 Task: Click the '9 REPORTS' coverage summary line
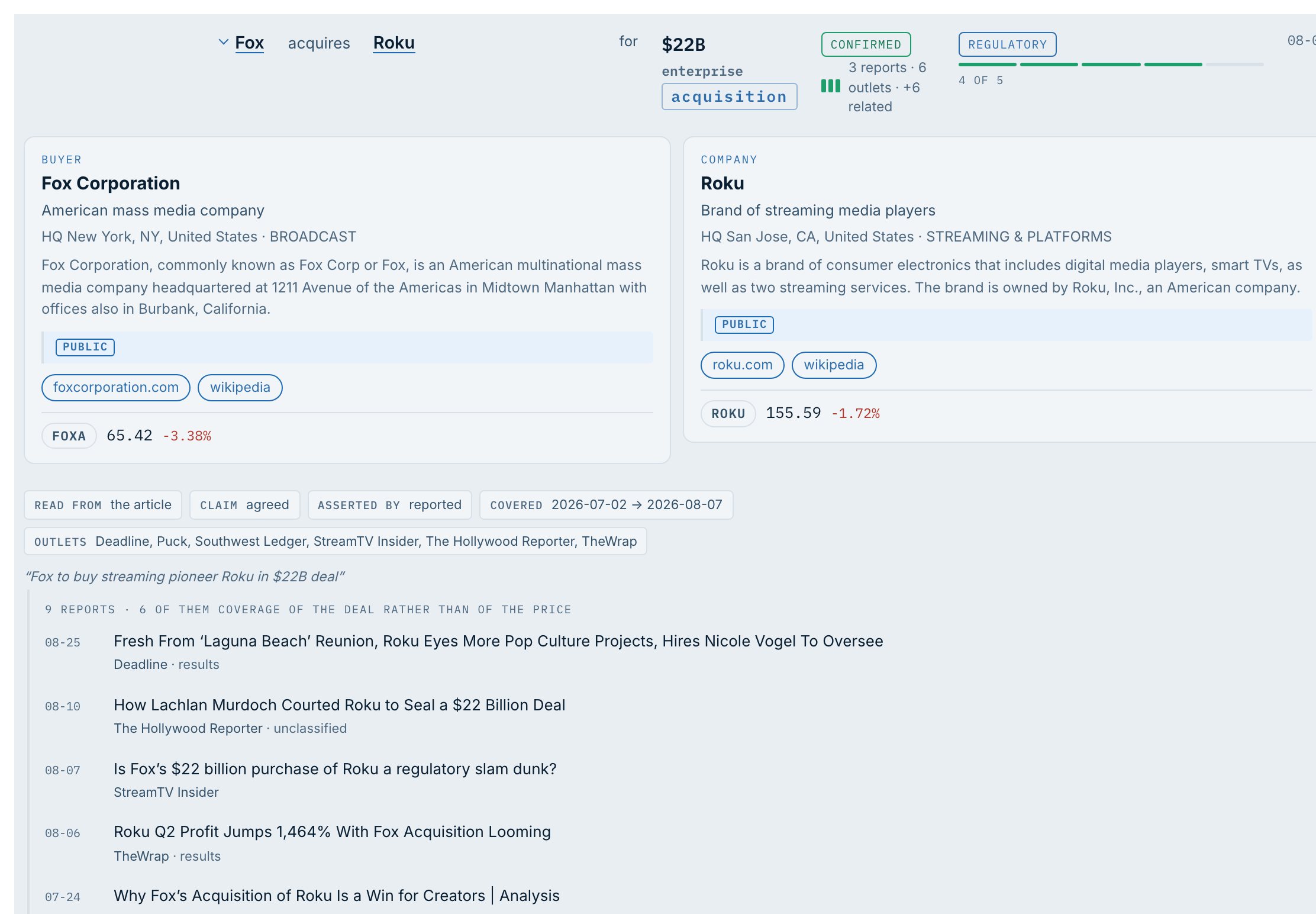point(308,610)
